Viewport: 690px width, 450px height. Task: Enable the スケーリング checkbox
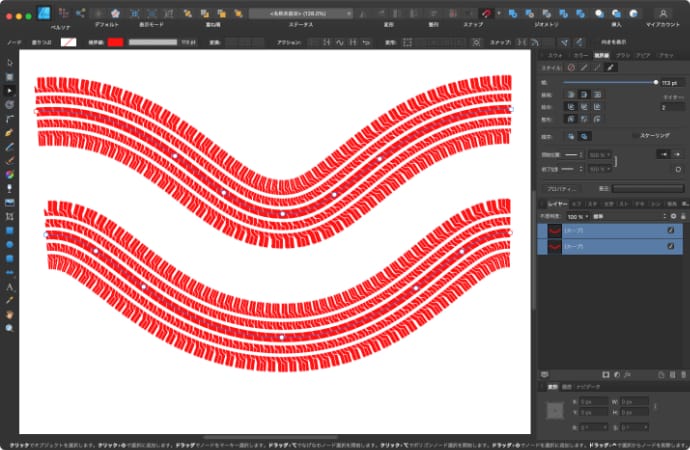[x=633, y=134]
